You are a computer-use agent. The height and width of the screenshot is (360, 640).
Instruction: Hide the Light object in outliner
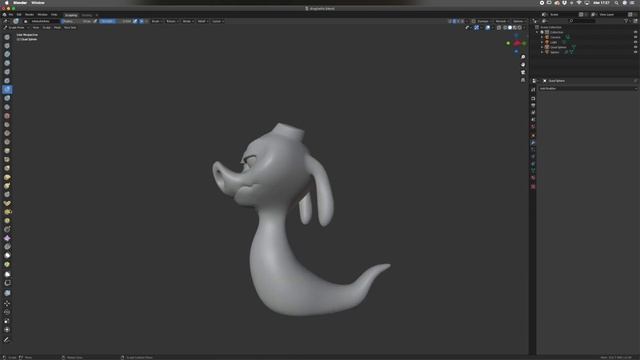(636, 42)
